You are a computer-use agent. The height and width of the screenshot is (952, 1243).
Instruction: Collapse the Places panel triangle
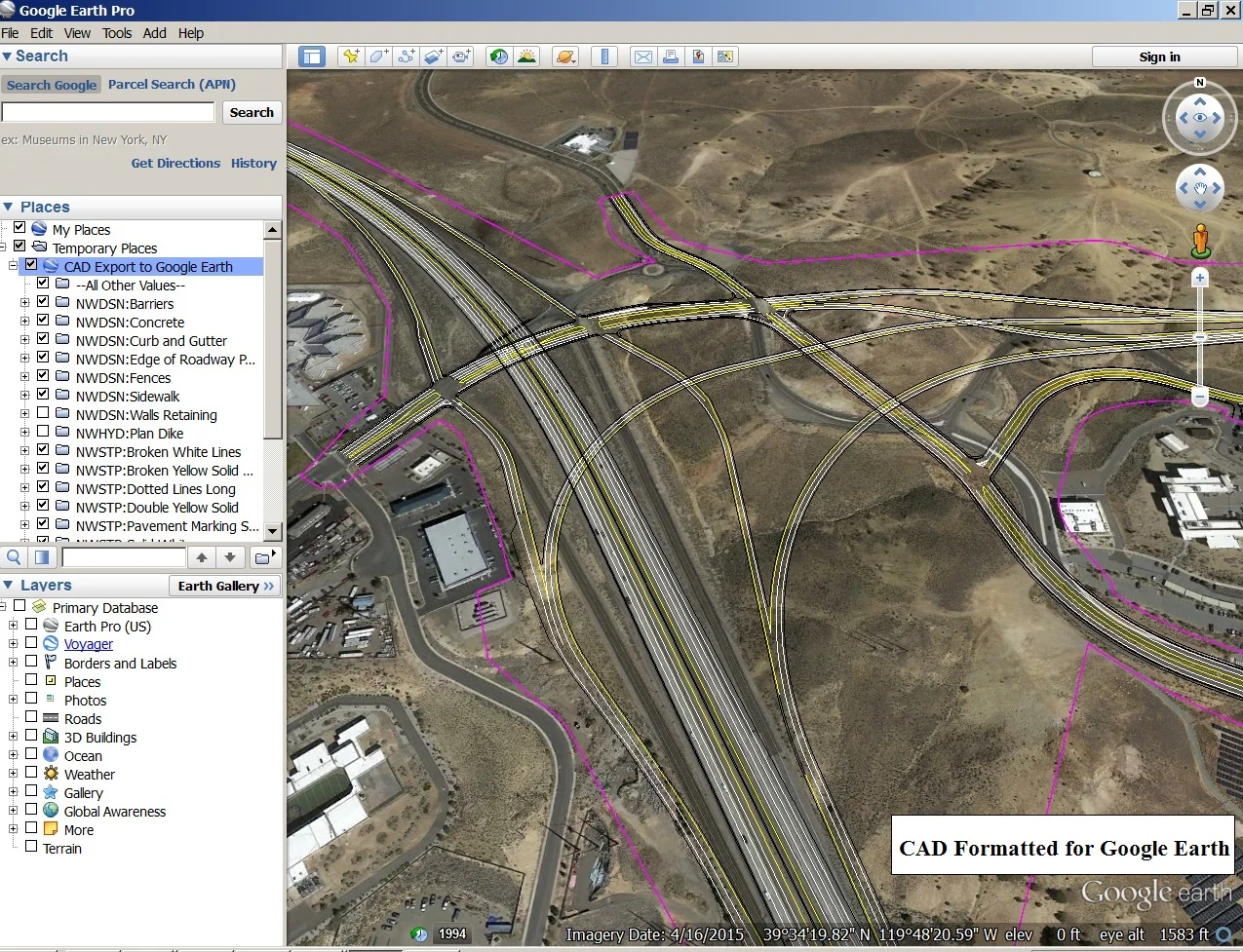pos(8,207)
